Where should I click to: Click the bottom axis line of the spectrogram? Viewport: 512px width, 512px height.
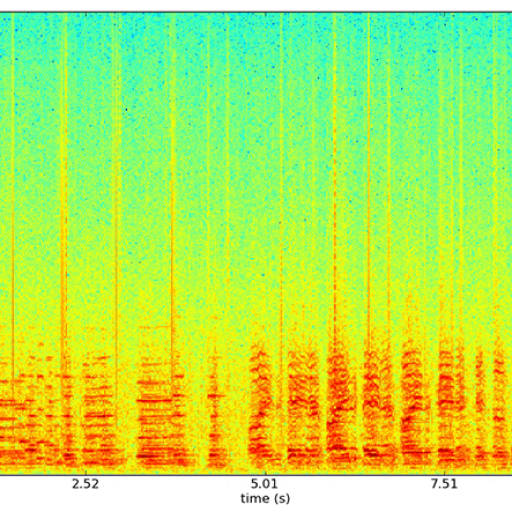pyautogui.click(x=256, y=475)
